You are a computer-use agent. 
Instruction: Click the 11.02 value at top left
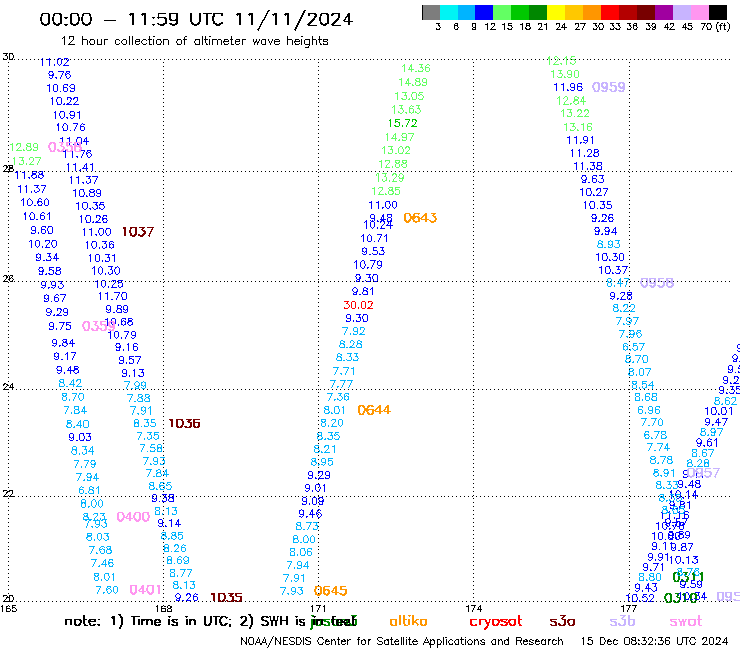click(x=55, y=62)
